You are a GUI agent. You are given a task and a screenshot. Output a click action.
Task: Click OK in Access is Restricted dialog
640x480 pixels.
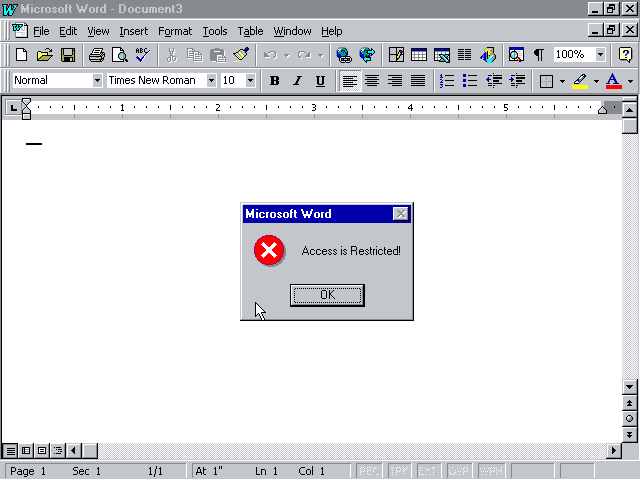point(327,295)
